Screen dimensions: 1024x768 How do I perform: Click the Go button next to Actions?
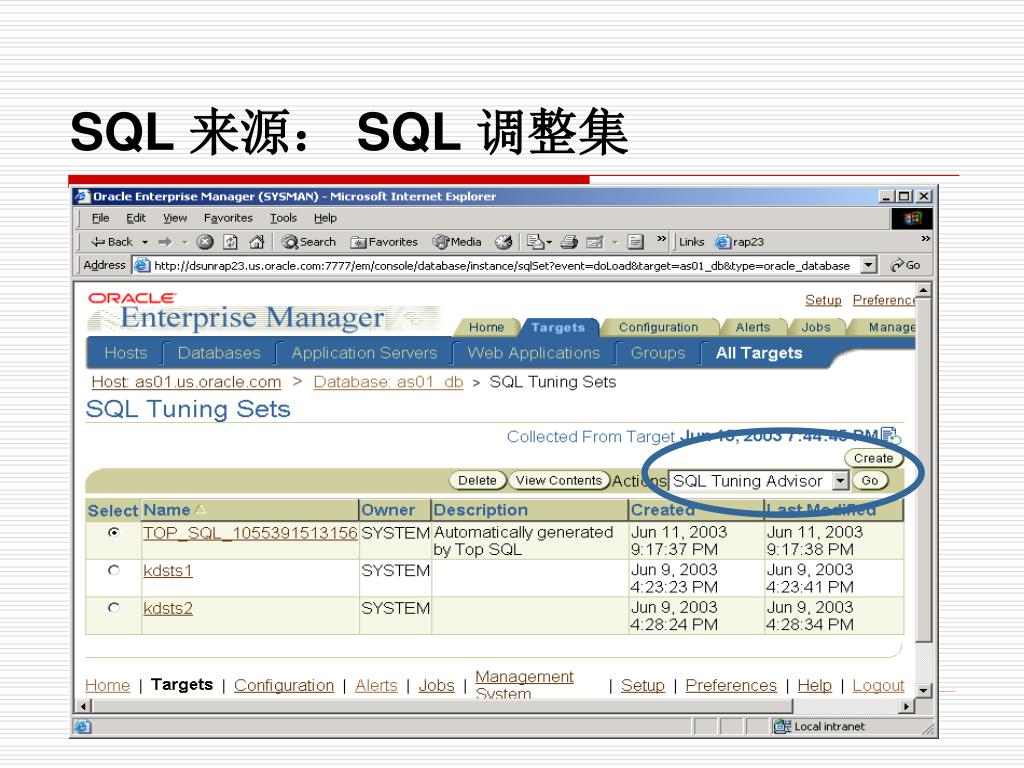pos(870,481)
